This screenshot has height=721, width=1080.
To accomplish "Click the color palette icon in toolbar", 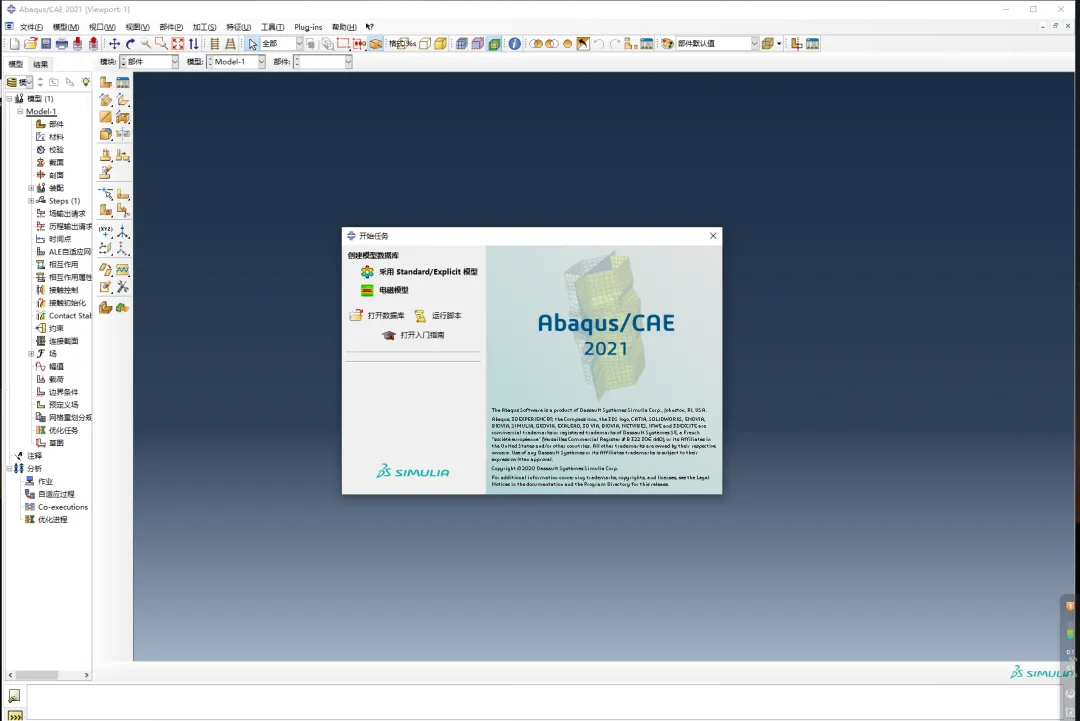I will tap(668, 44).
